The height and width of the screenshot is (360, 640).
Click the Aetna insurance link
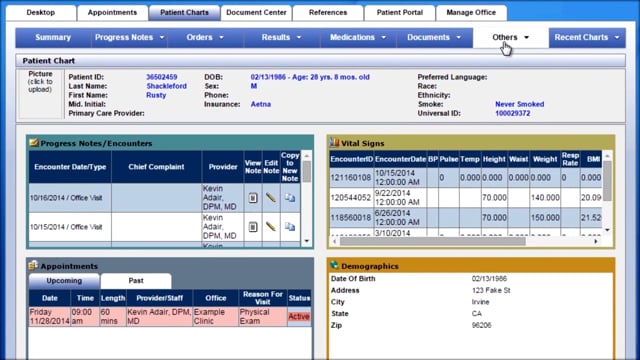(260, 104)
